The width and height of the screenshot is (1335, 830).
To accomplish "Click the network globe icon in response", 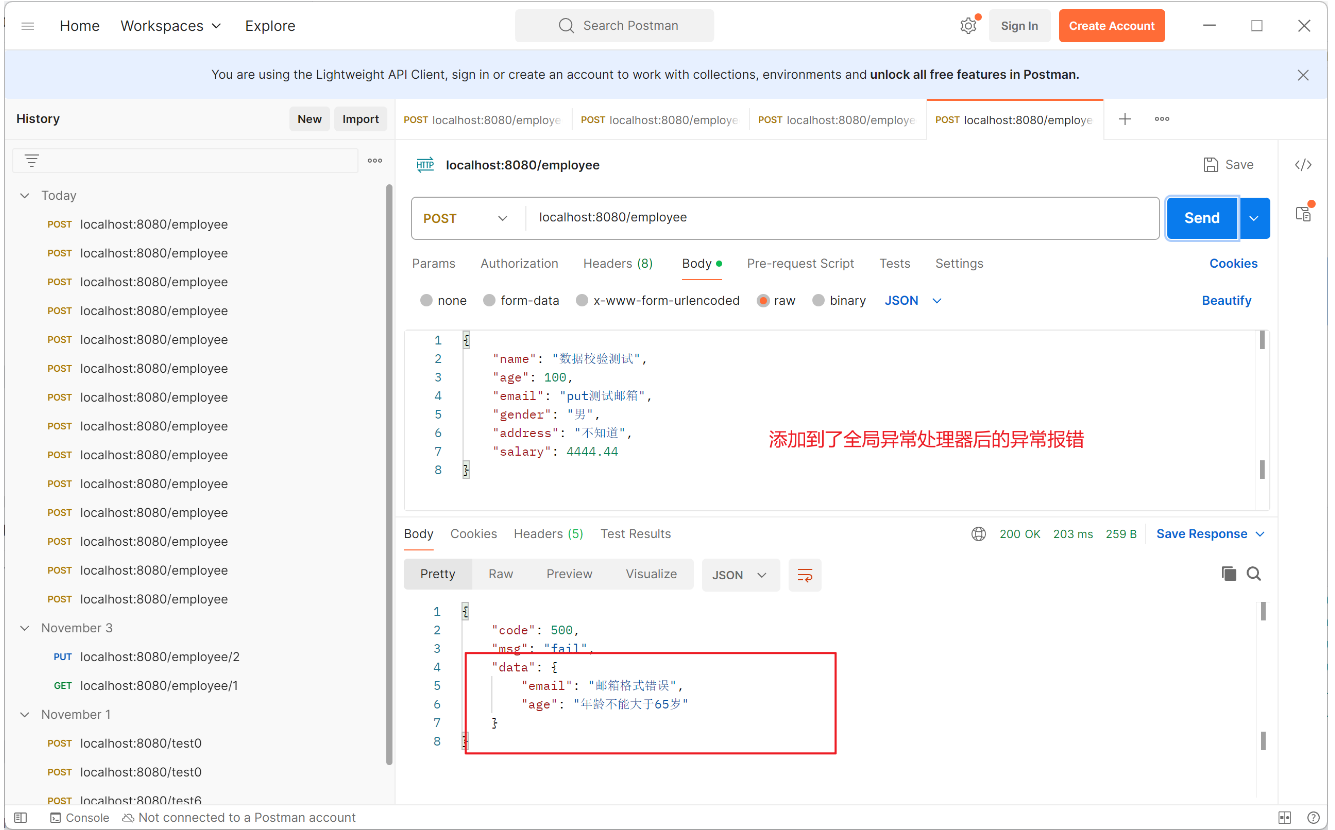I will (x=979, y=534).
